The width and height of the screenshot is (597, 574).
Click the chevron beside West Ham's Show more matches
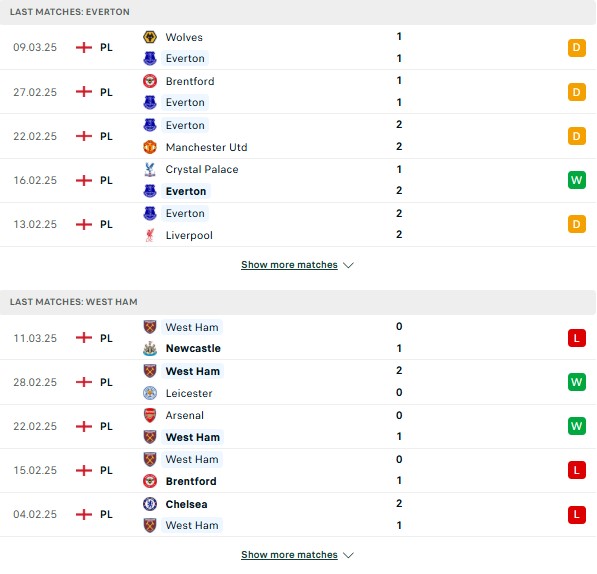(348, 555)
